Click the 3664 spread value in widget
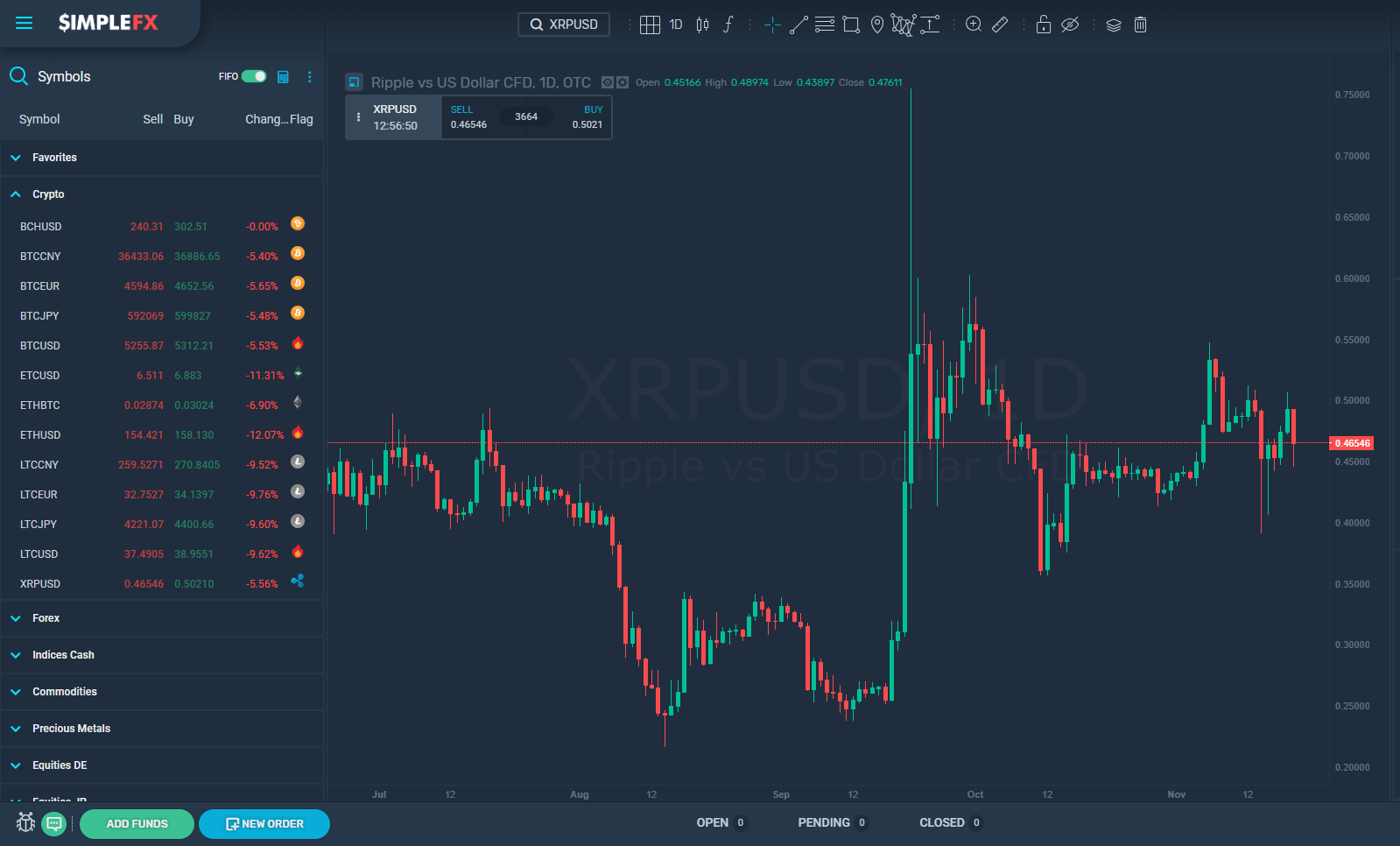Screen dimensions: 1400x846 (x=526, y=116)
